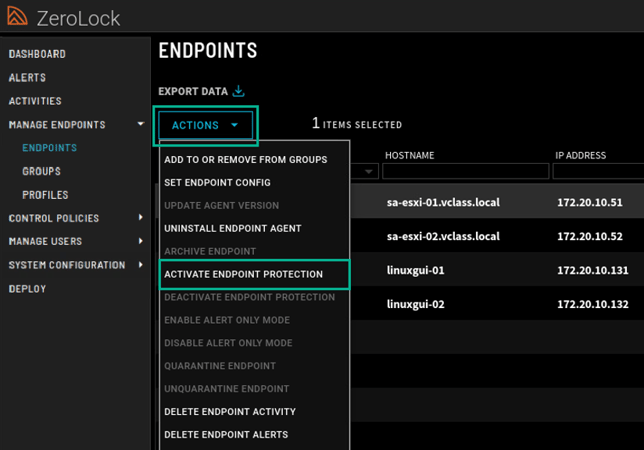644x450 pixels.
Task: Open the Groups sub-item
Action: (x=41, y=171)
